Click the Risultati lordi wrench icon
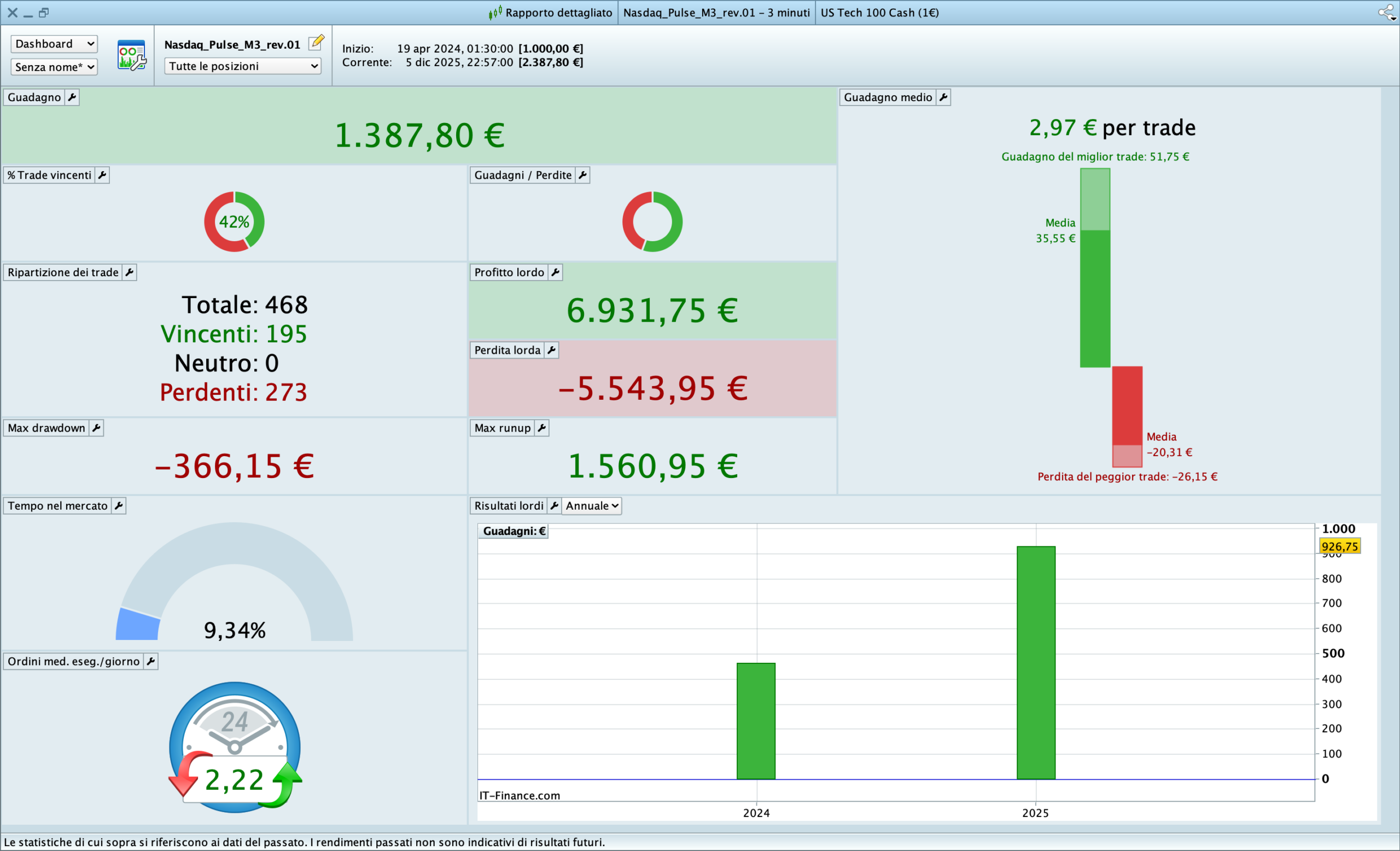1400x851 pixels. (554, 505)
